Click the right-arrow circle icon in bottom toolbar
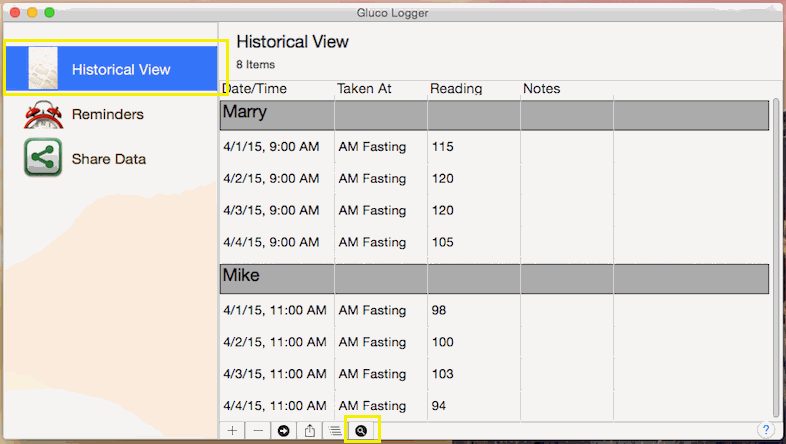 (284, 430)
